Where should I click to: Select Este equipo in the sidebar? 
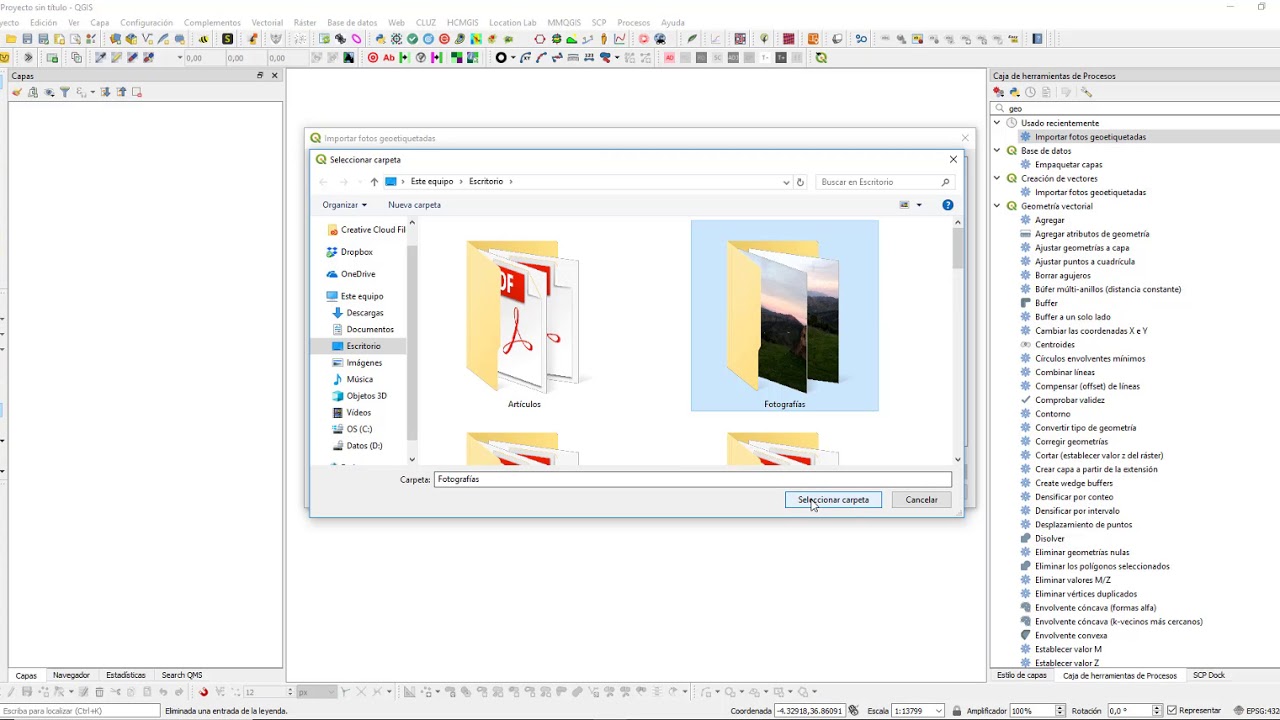pos(355,296)
